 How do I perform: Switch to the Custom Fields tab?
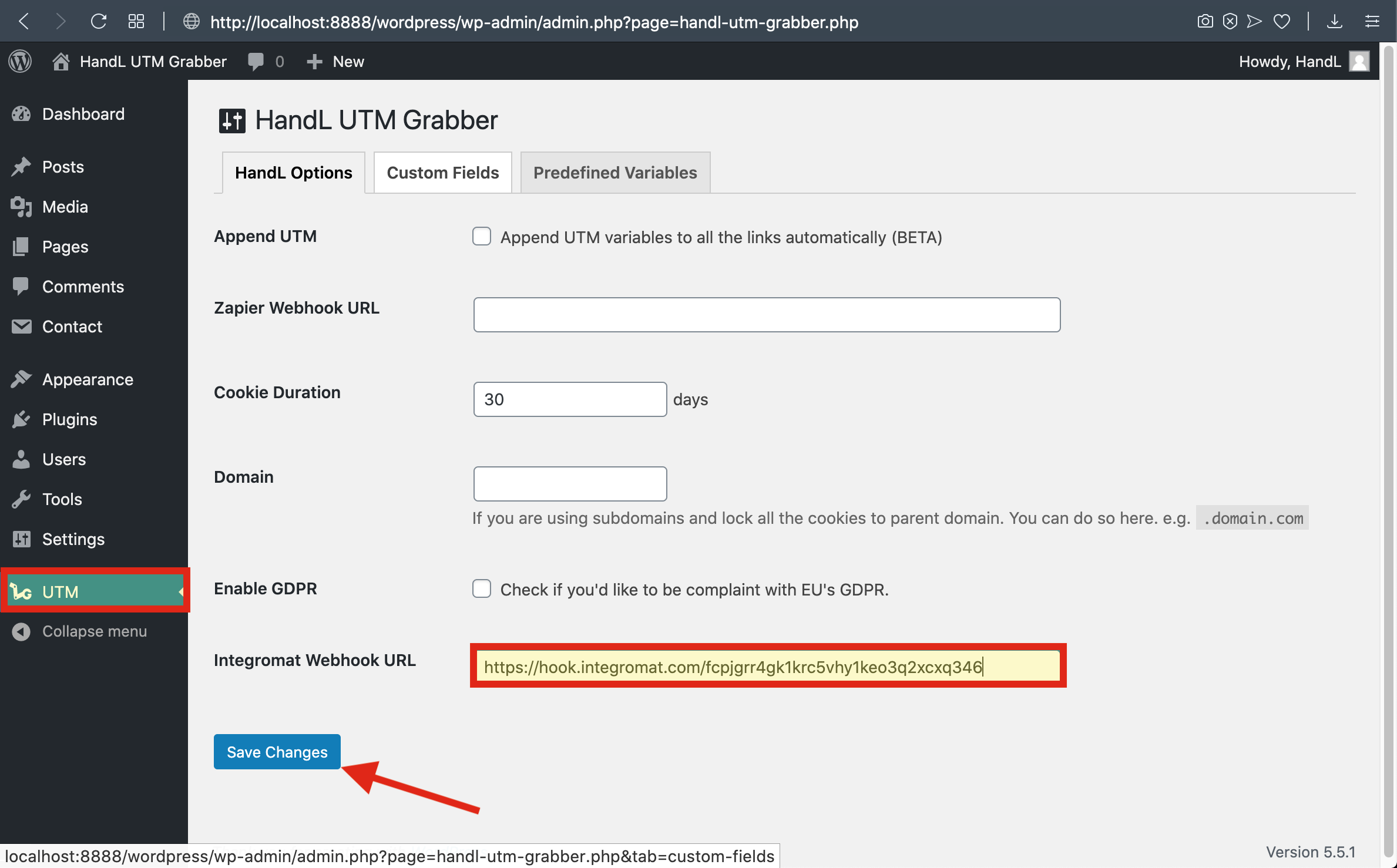click(442, 173)
